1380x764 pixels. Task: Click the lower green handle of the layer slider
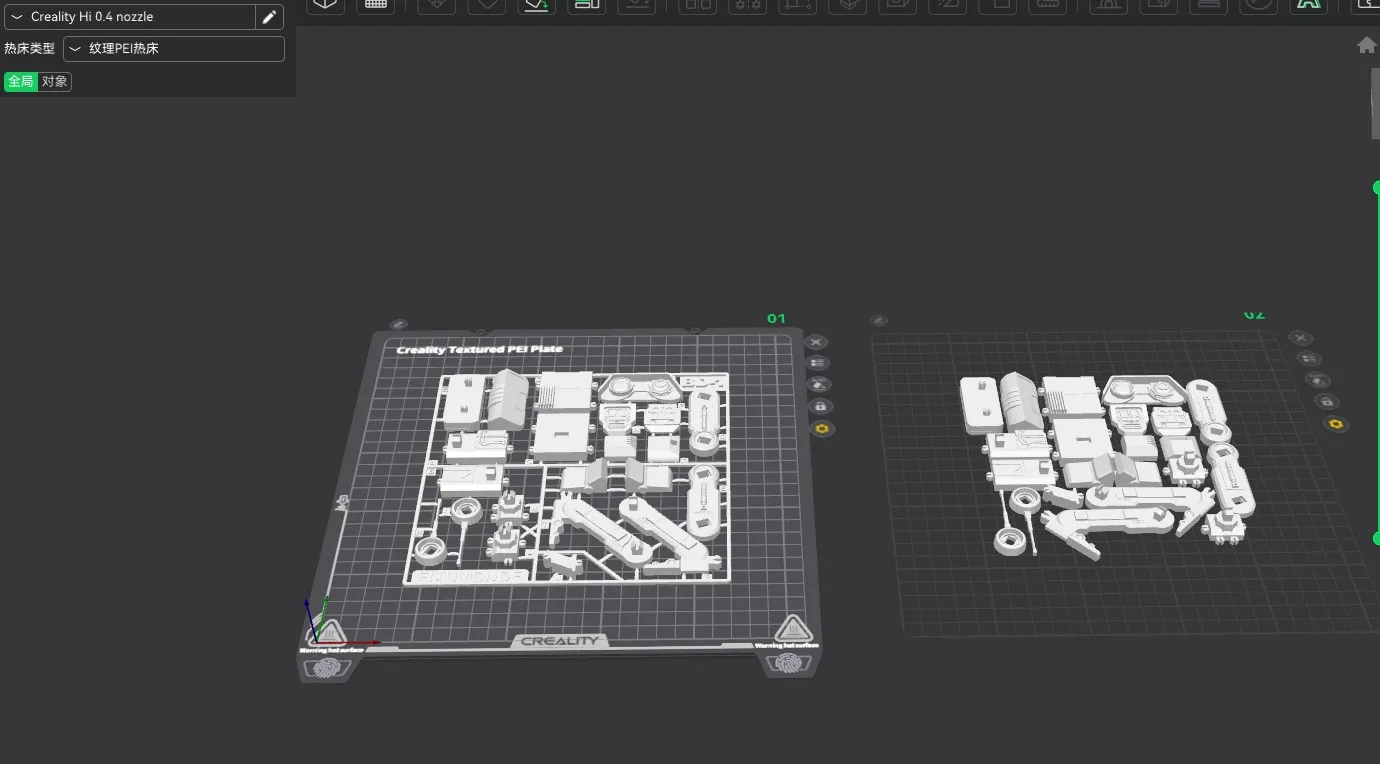tap(1375, 538)
